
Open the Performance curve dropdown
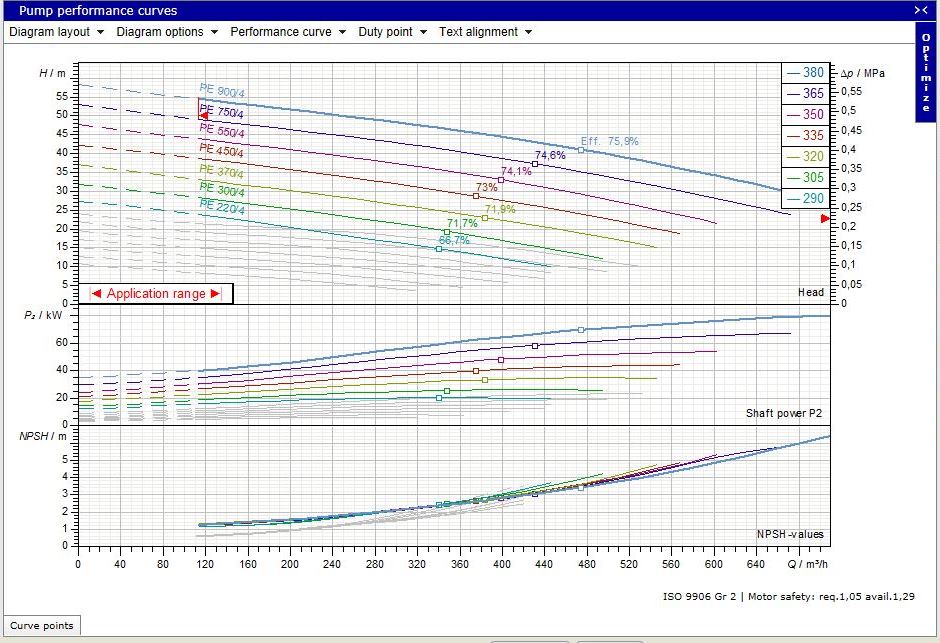288,32
